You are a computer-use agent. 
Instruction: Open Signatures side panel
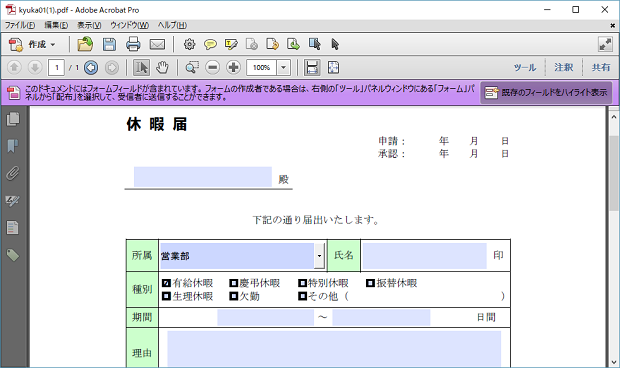coord(13,200)
